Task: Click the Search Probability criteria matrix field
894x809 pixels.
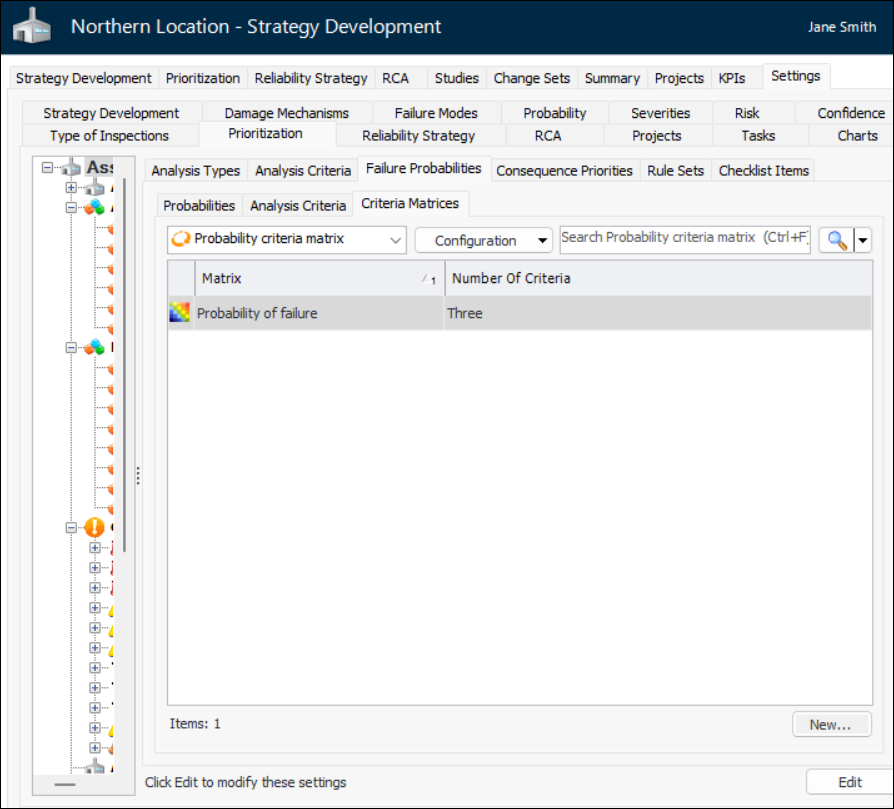Action: point(684,238)
